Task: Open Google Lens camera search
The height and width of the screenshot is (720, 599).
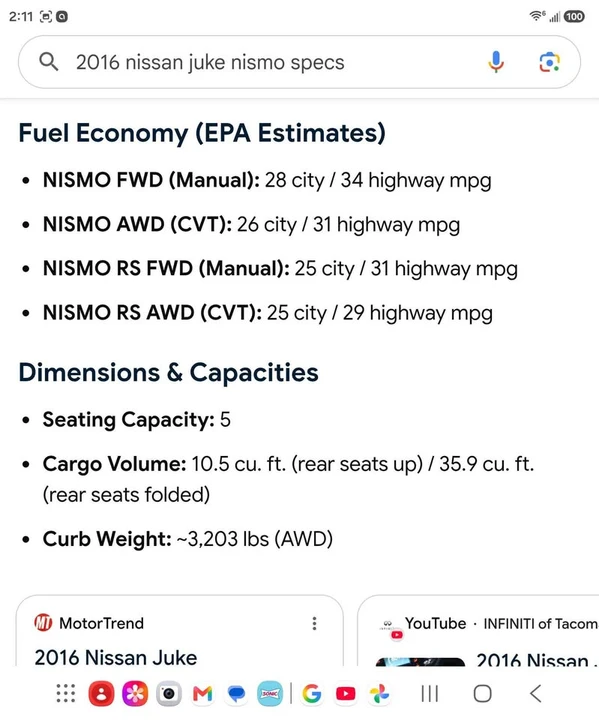Action: point(549,62)
